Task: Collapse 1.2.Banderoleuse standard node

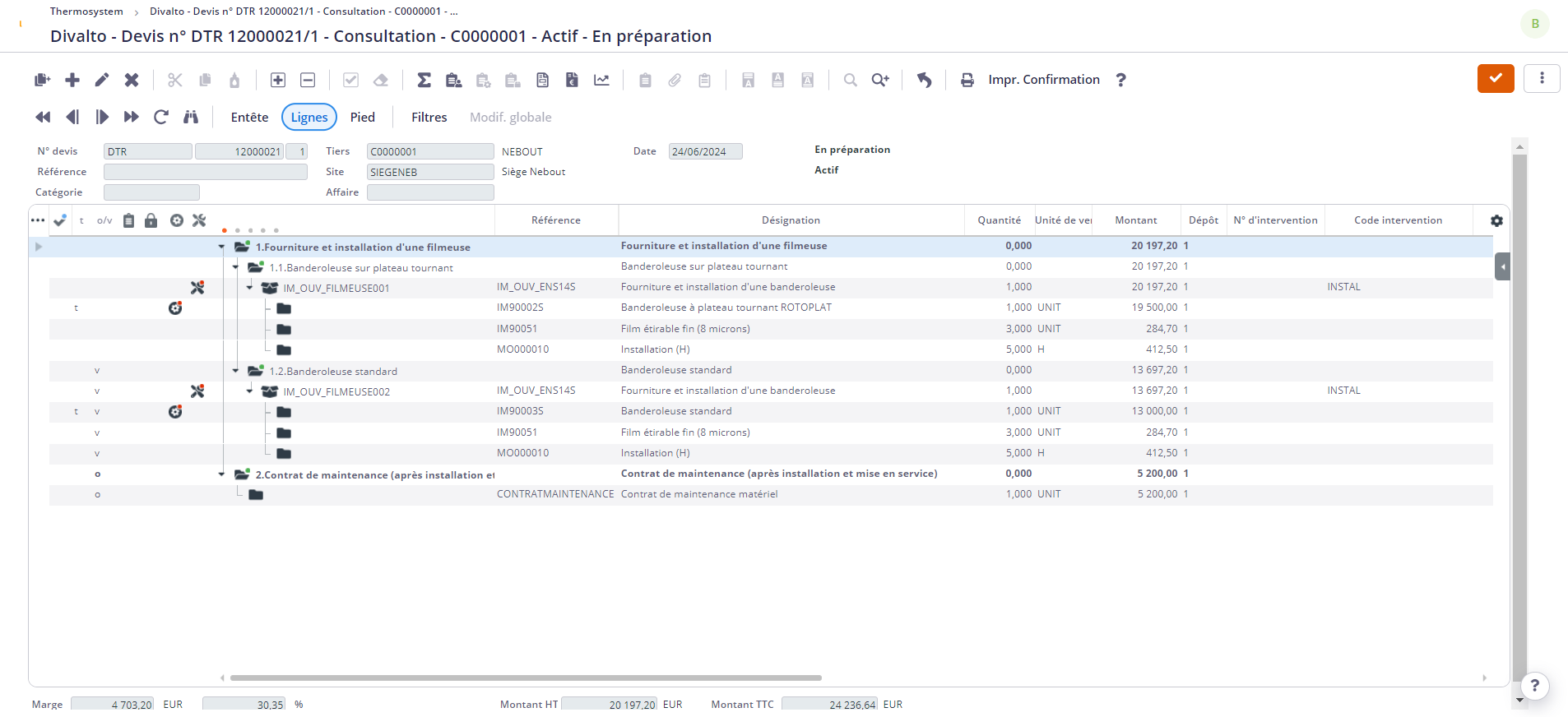Action: point(235,371)
